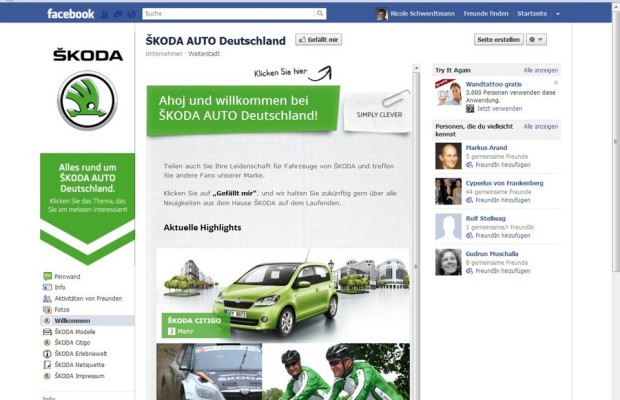Screen dimensions: 620x400
Task: Click into the Suche search field
Action: pyautogui.click(x=229, y=13)
